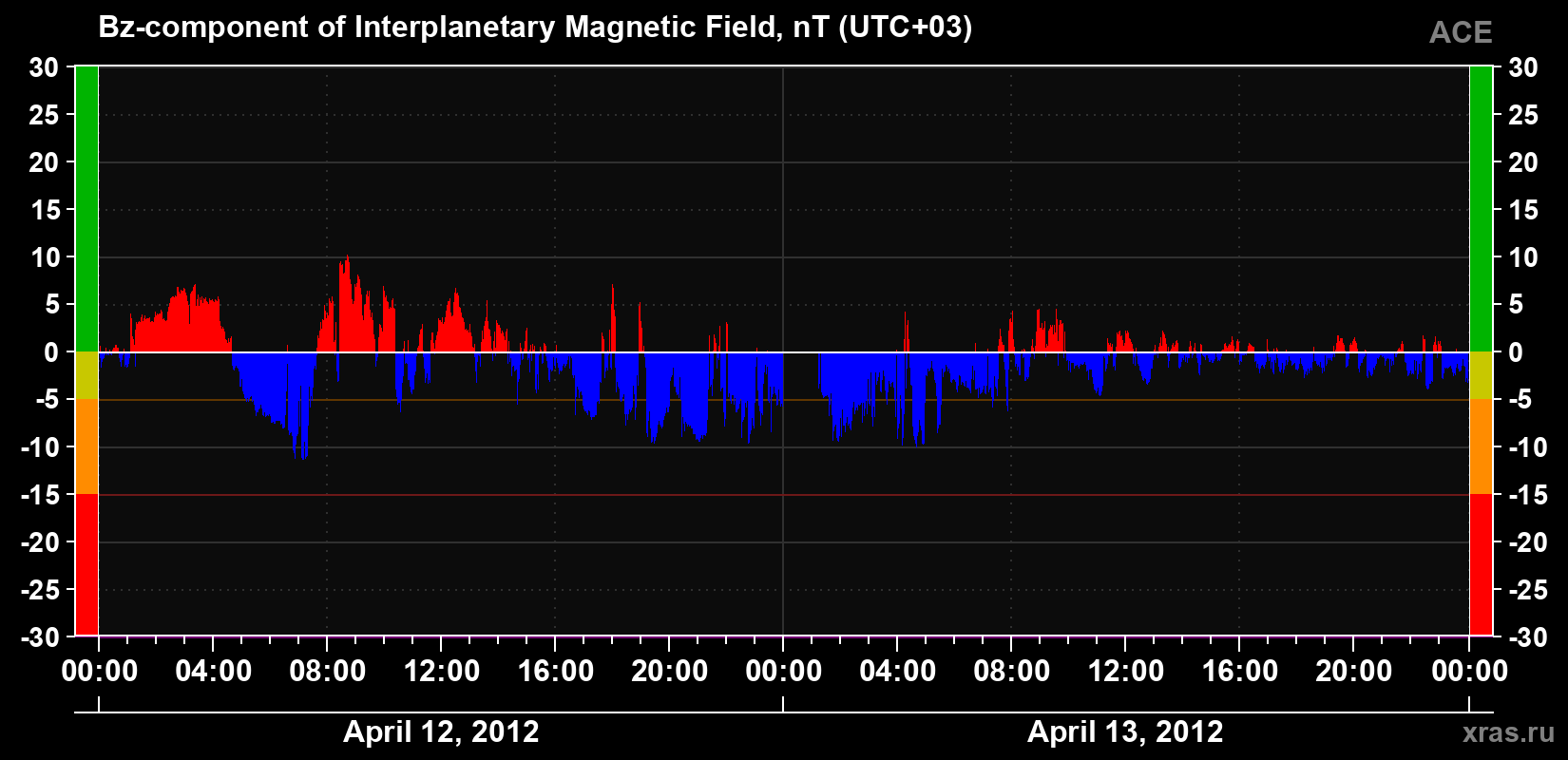Select the 20:00 time label for April 12
Viewport: 1568px width, 760px height.
click(x=669, y=672)
